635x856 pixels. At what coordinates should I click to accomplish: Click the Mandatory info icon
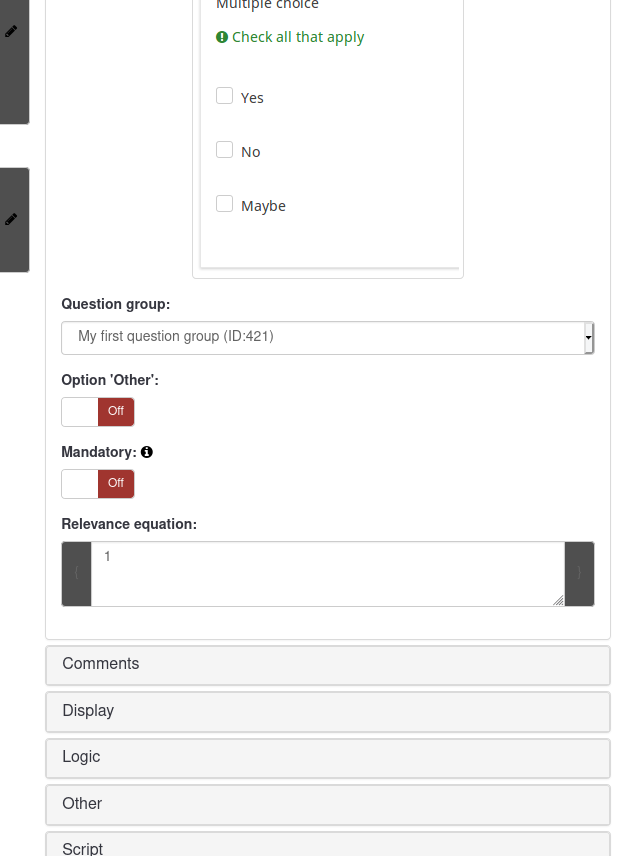point(147,452)
